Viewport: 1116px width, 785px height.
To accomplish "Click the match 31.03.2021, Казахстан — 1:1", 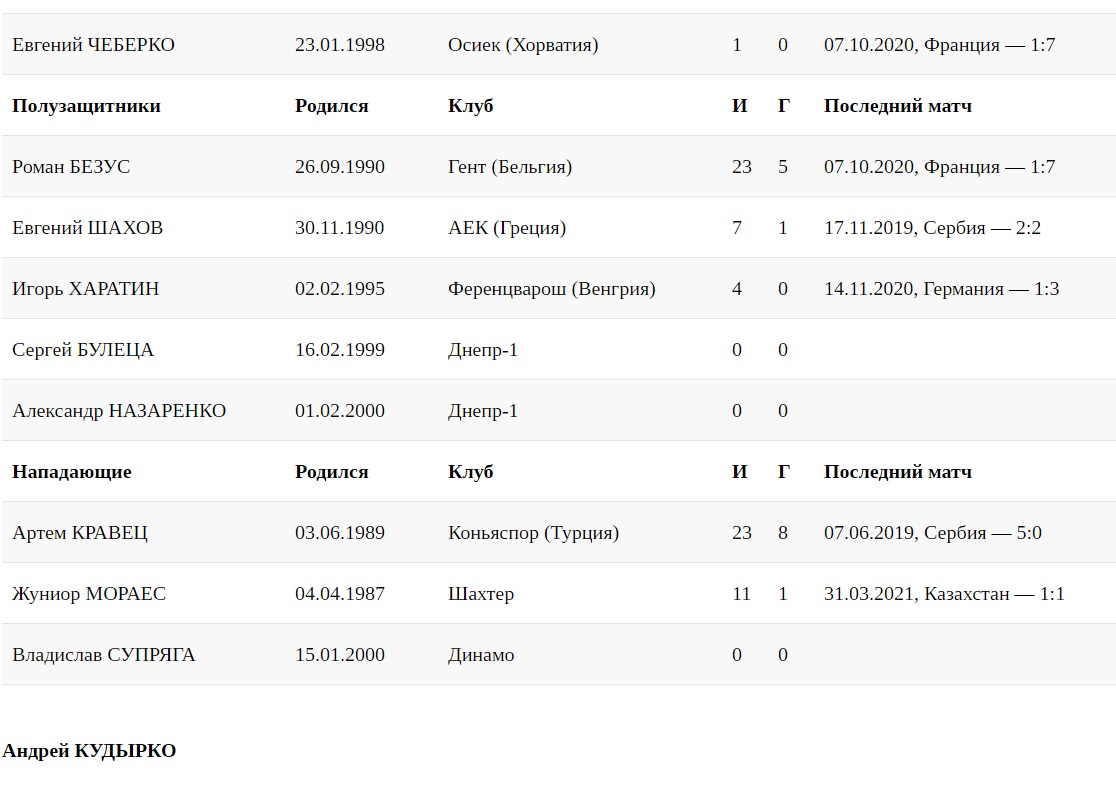I will (944, 594).
